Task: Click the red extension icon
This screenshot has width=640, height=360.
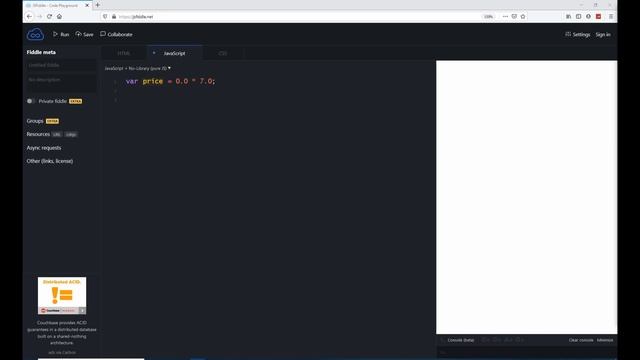Action: point(598,16)
